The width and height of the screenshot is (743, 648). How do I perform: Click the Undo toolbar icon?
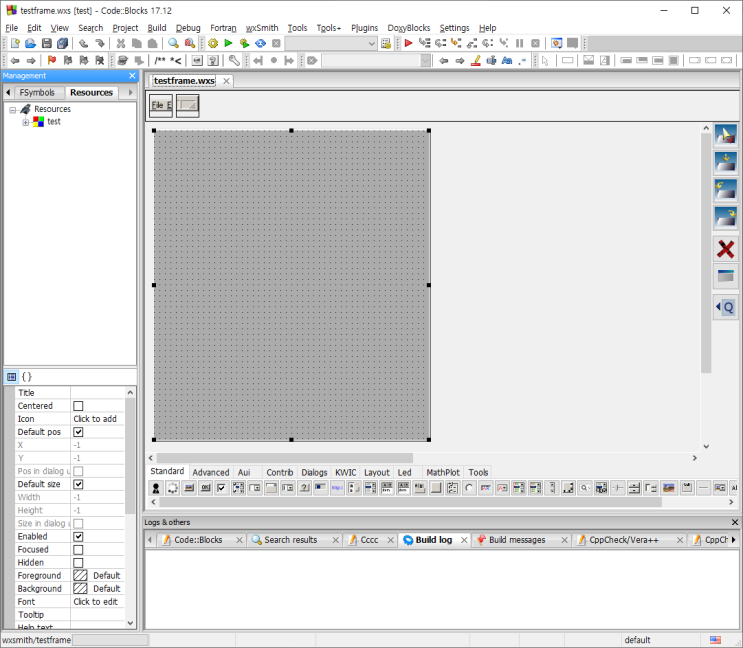point(84,44)
